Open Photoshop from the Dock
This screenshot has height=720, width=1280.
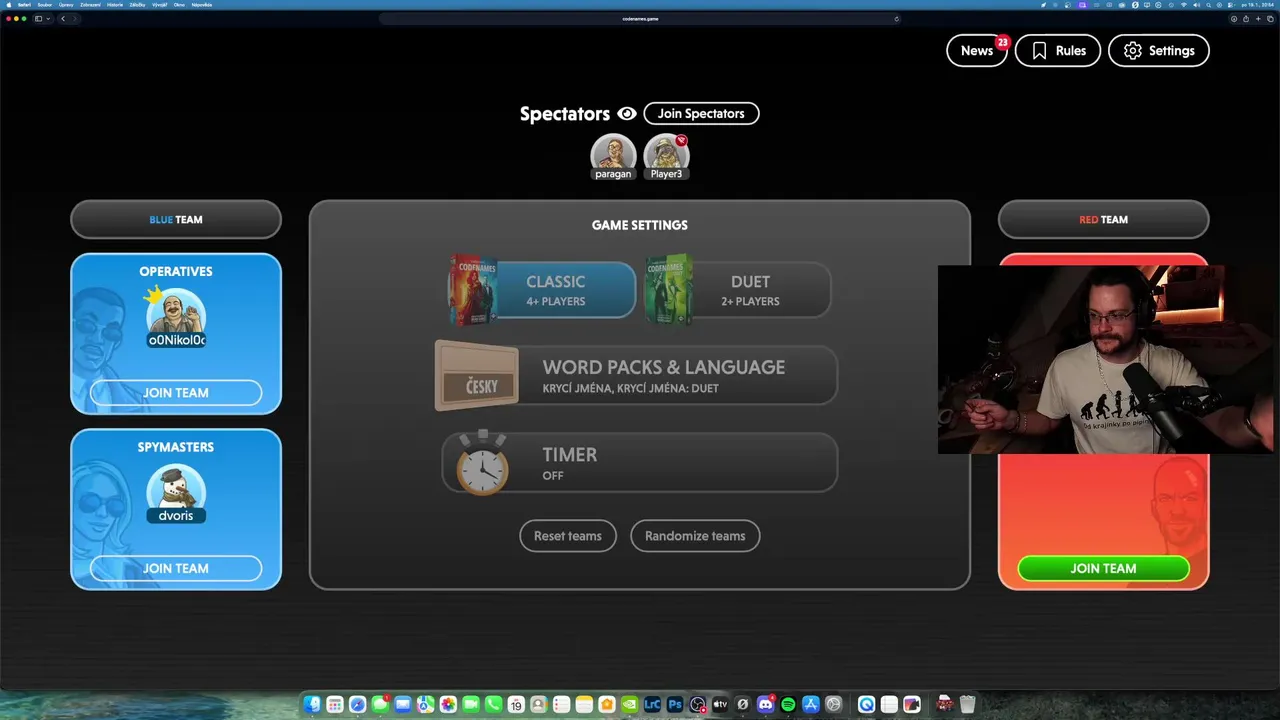click(x=675, y=704)
